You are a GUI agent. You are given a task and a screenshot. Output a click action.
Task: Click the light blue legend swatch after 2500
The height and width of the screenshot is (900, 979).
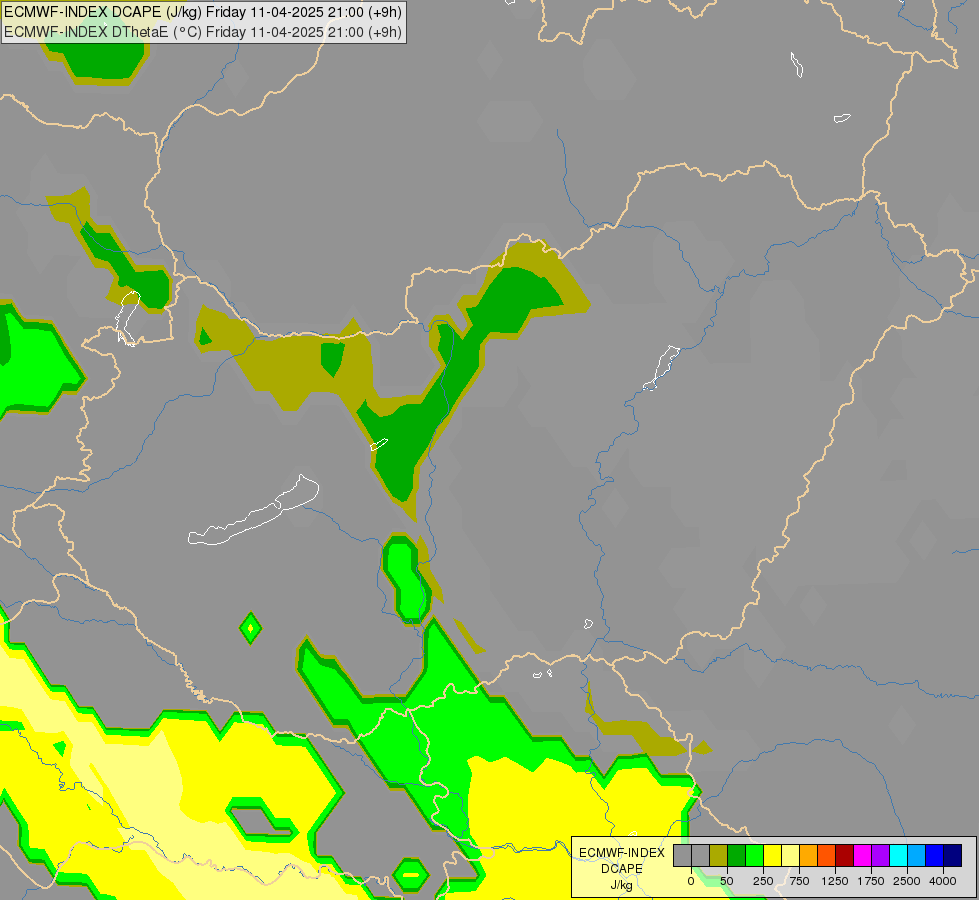click(917, 855)
